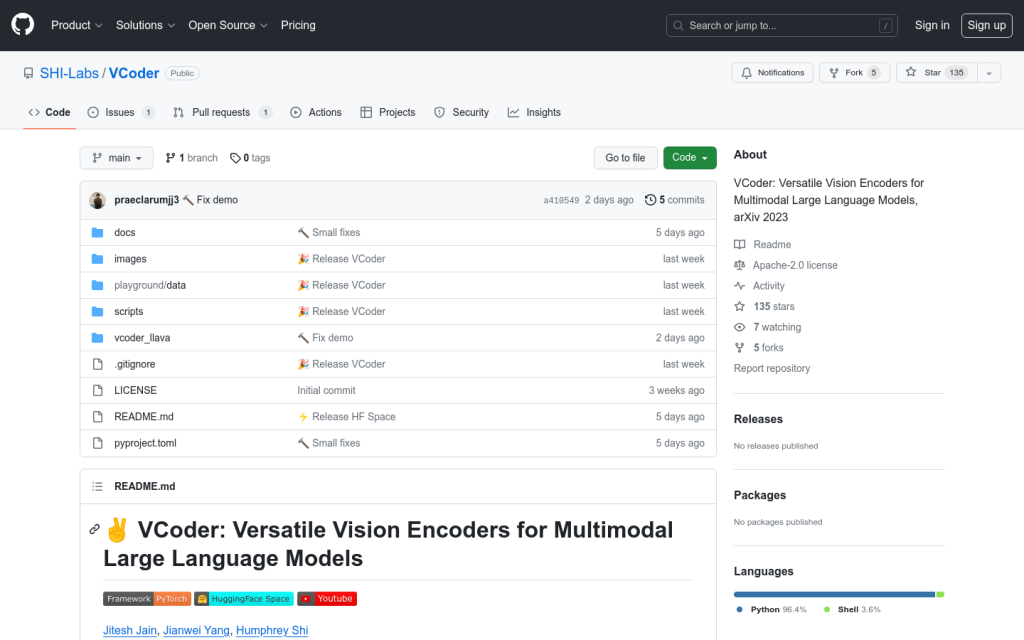1024x640 pixels.
Task: Click the Report repository link
Action: coord(771,368)
